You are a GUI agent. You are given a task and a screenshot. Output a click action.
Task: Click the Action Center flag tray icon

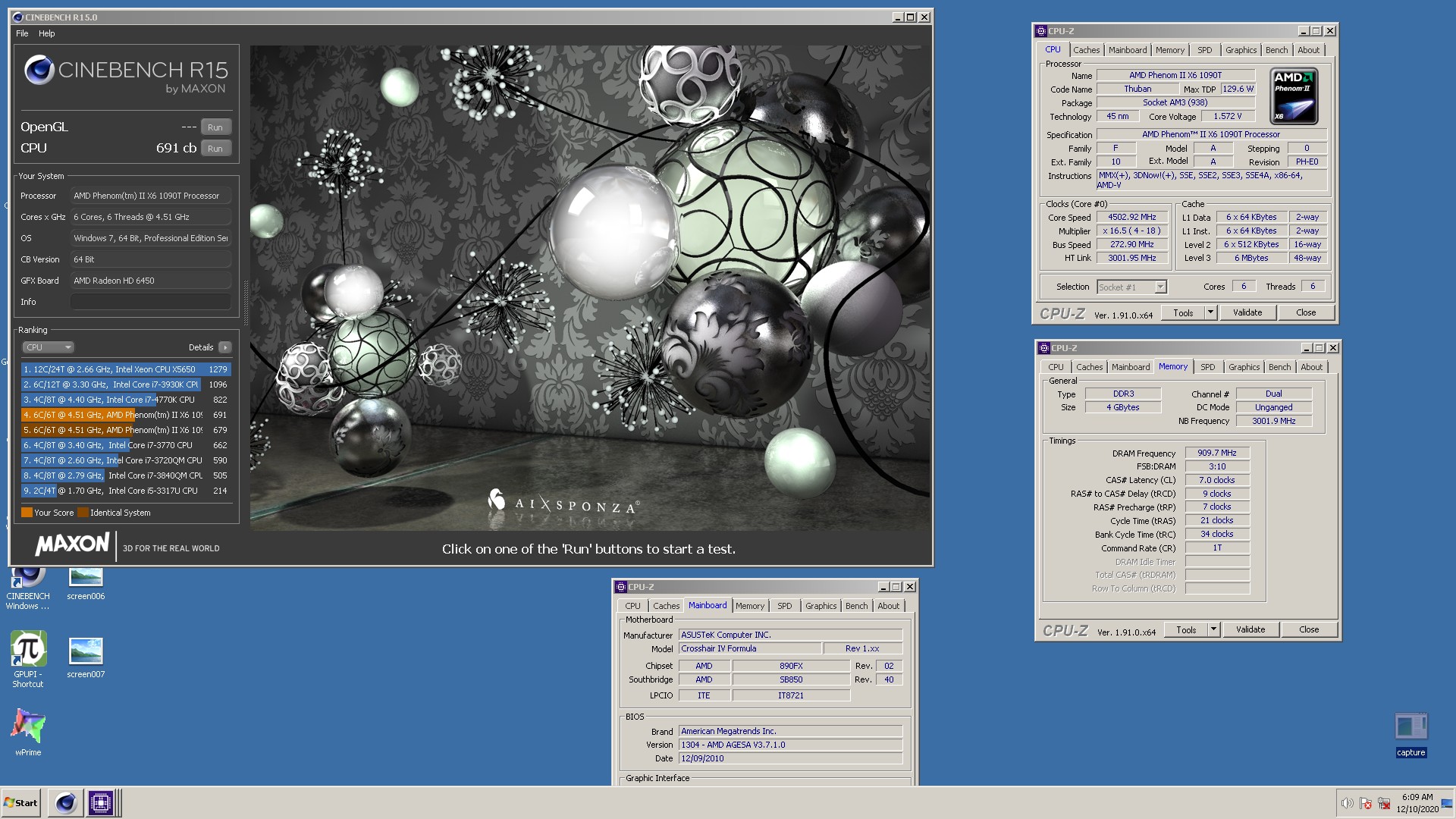tap(1366, 803)
